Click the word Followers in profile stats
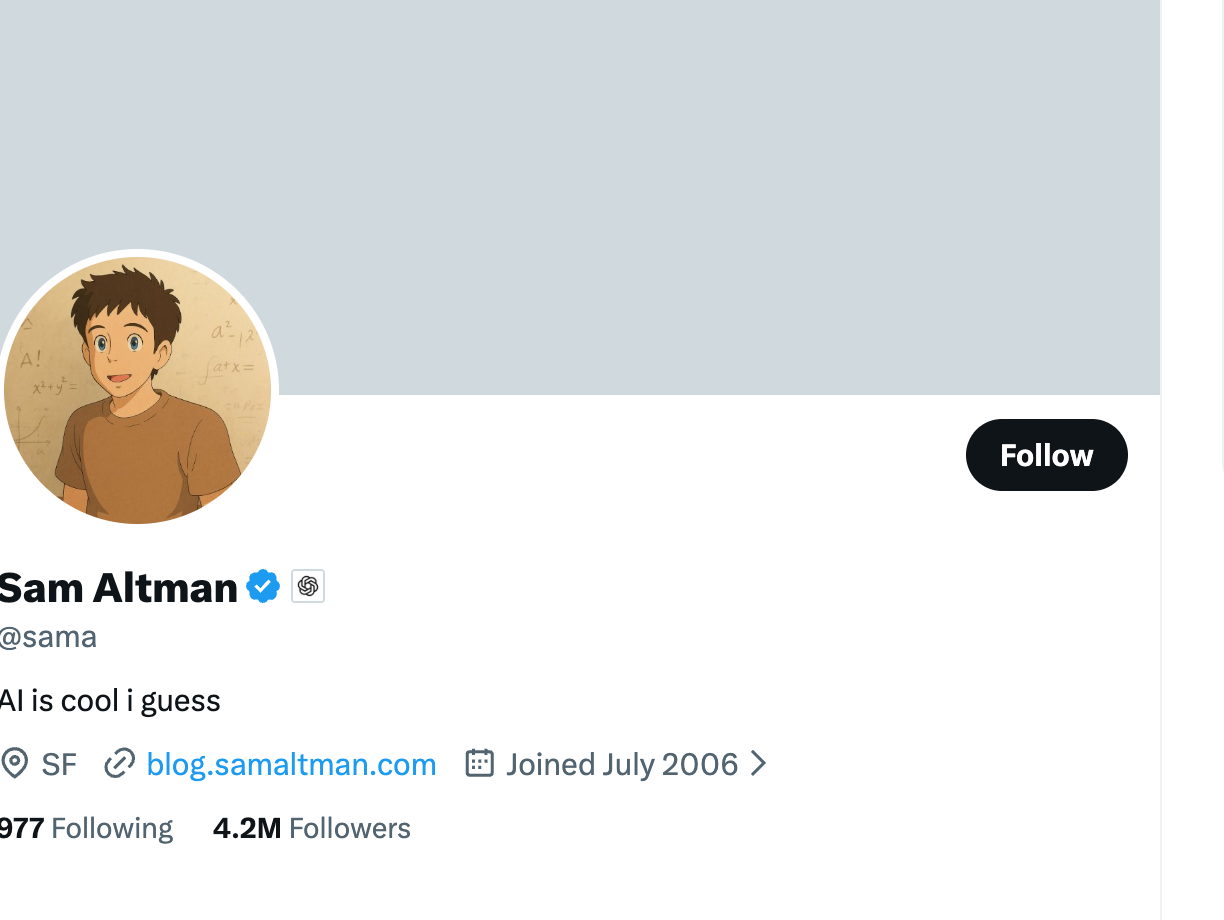This screenshot has height=920, width=1224. (x=350, y=828)
